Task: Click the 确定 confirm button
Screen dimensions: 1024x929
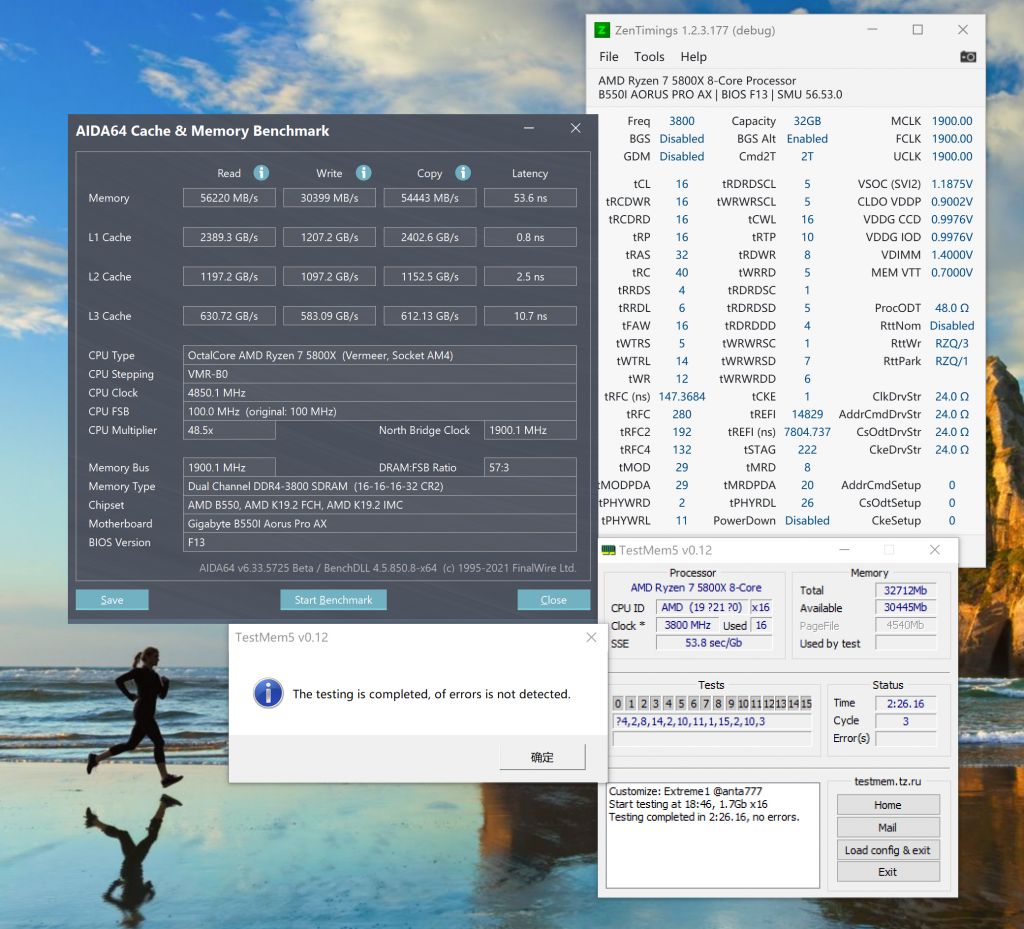Action: coord(542,757)
